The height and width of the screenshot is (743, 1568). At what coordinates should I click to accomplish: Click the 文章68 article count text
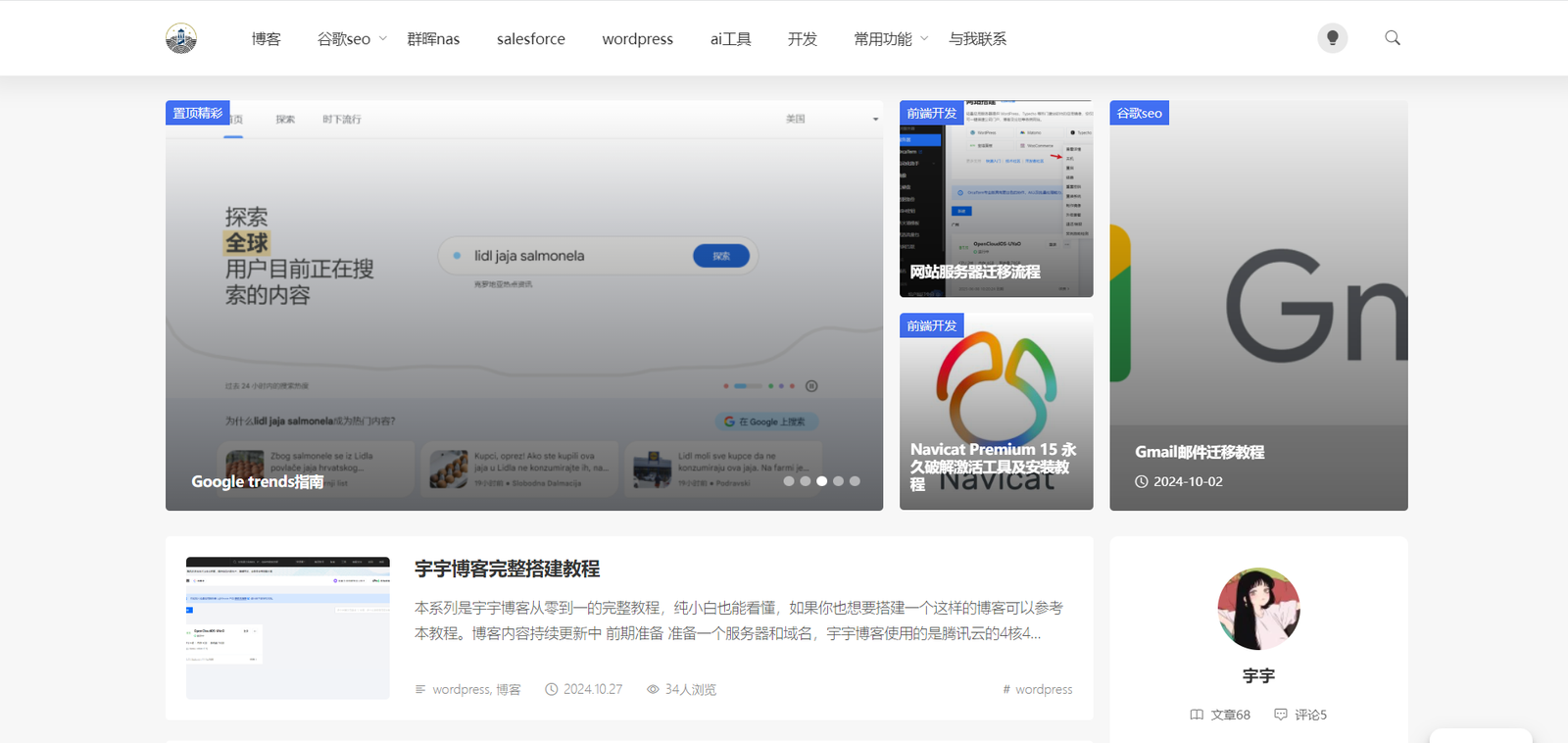point(1231,715)
